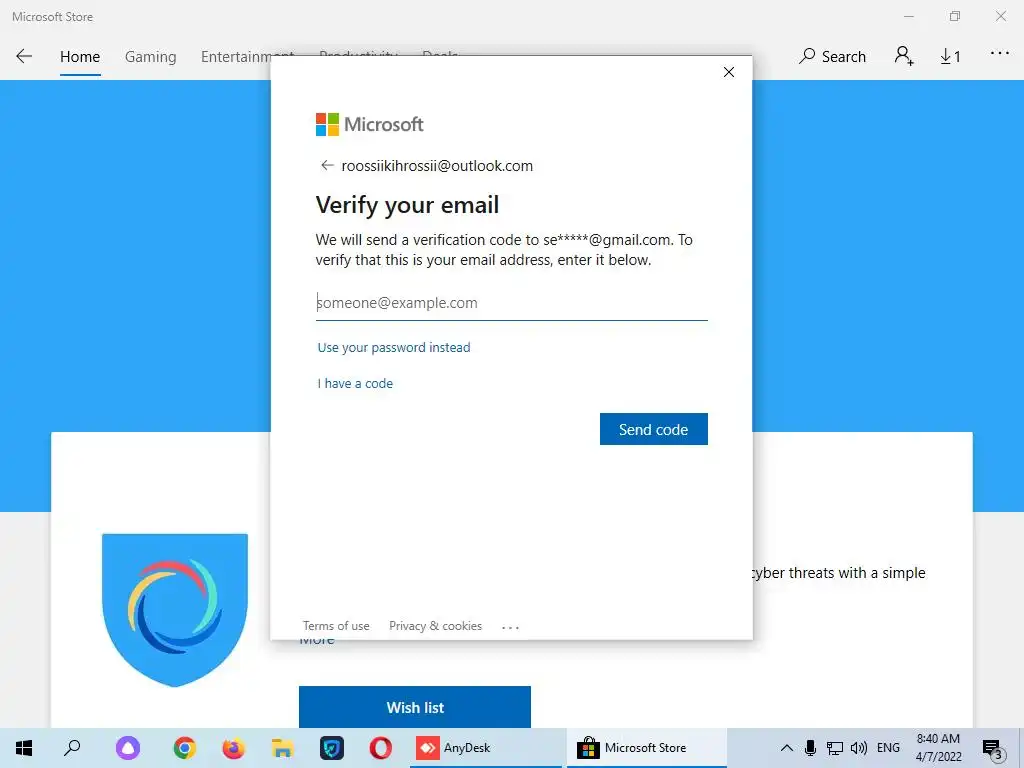Go back from roossiikihrossii@outlook.com account
Image resolution: width=1024 pixels, height=768 pixels.
327,165
